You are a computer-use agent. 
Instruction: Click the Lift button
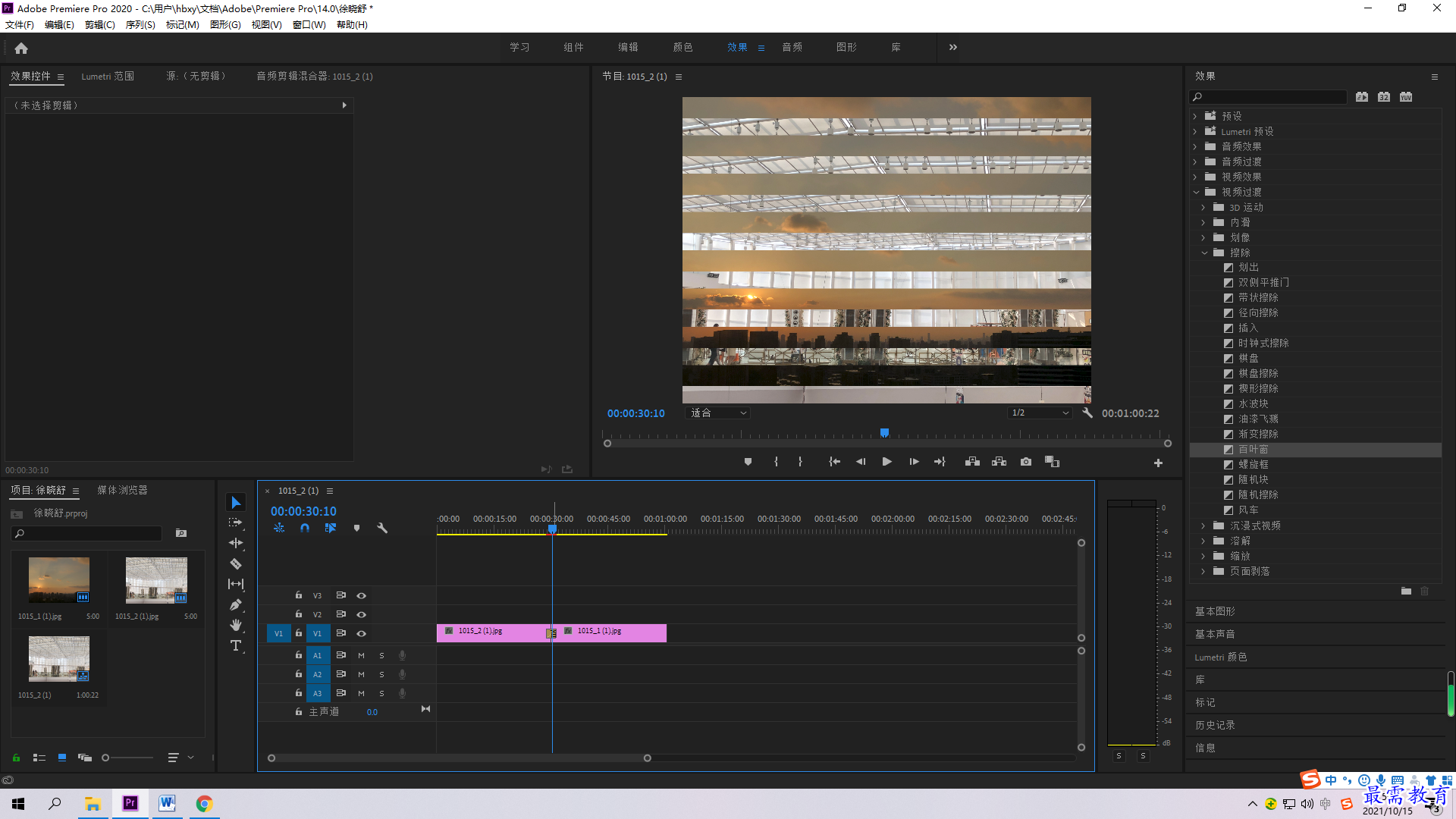[x=972, y=462]
